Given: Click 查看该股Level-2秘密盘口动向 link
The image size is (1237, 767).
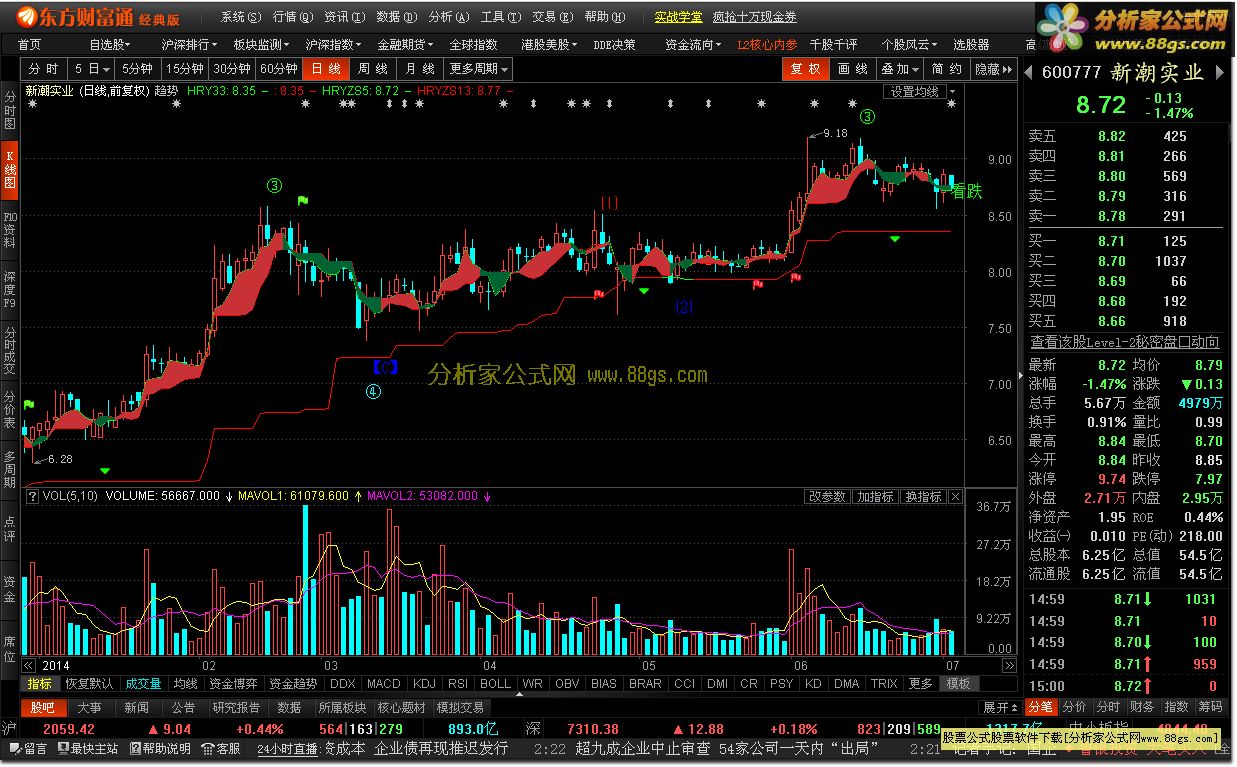Looking at the screenshot, I should coord(1125,342).
